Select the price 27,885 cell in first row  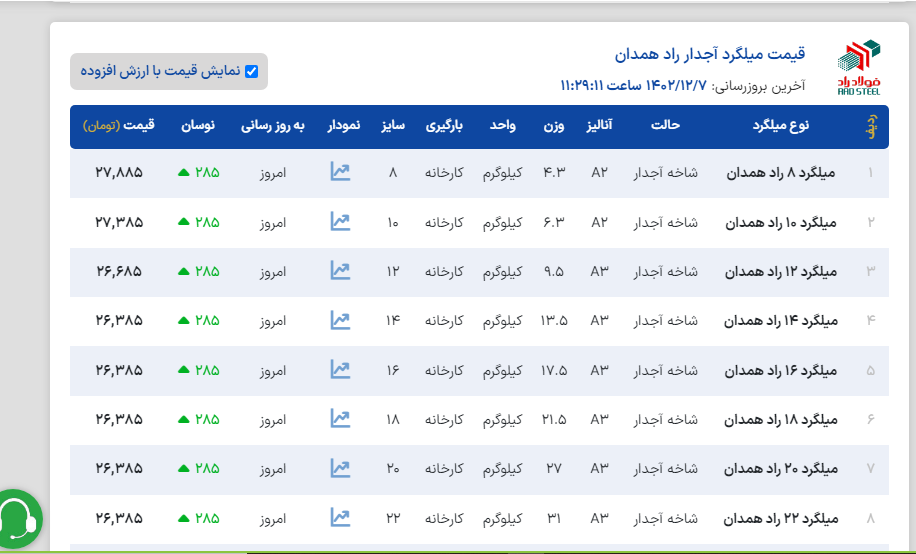pyautogui.click(x=119, y=172)
